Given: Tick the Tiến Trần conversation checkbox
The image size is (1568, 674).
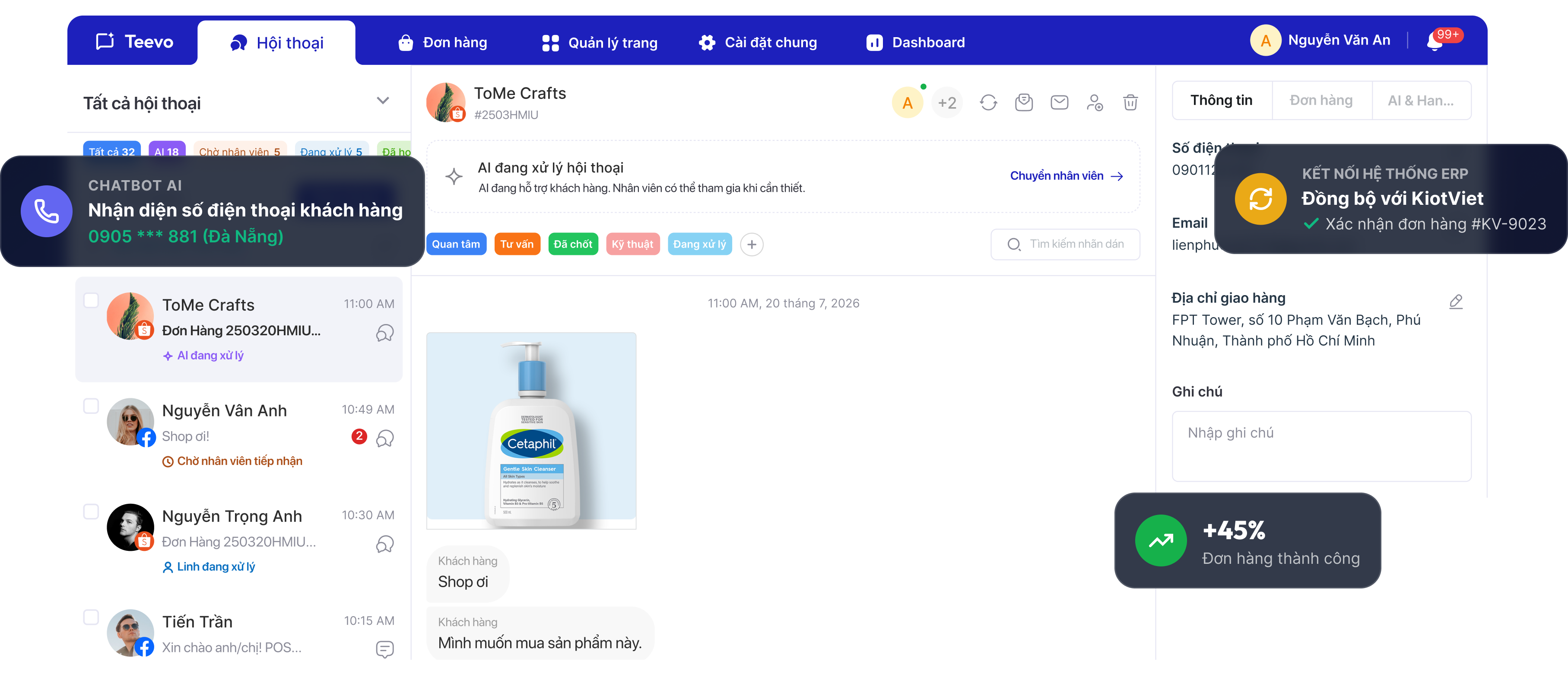Looking at the screenshot, I should (x=91, y=617).
